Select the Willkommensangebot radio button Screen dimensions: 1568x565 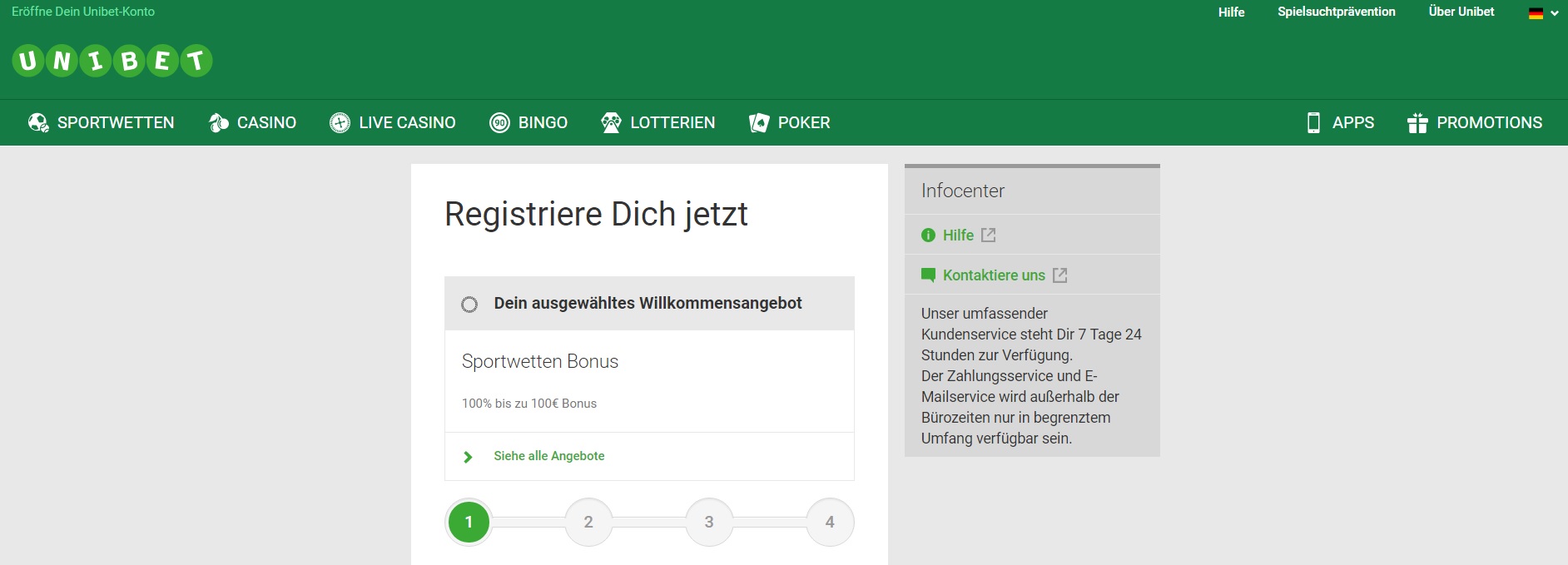[x=469, y=305]
